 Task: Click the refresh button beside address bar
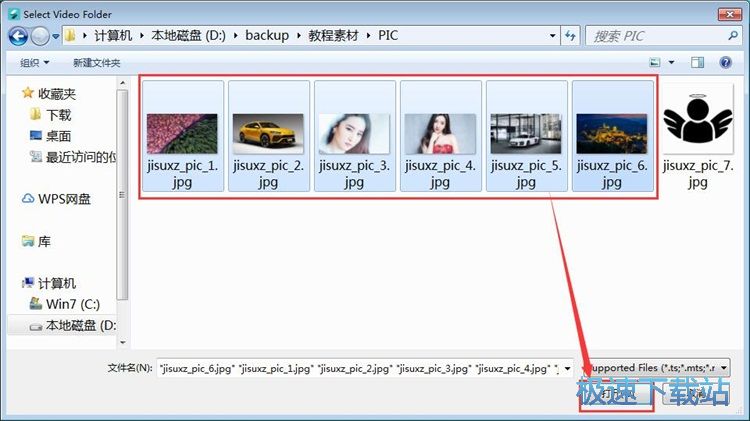(x=570, y=36)
